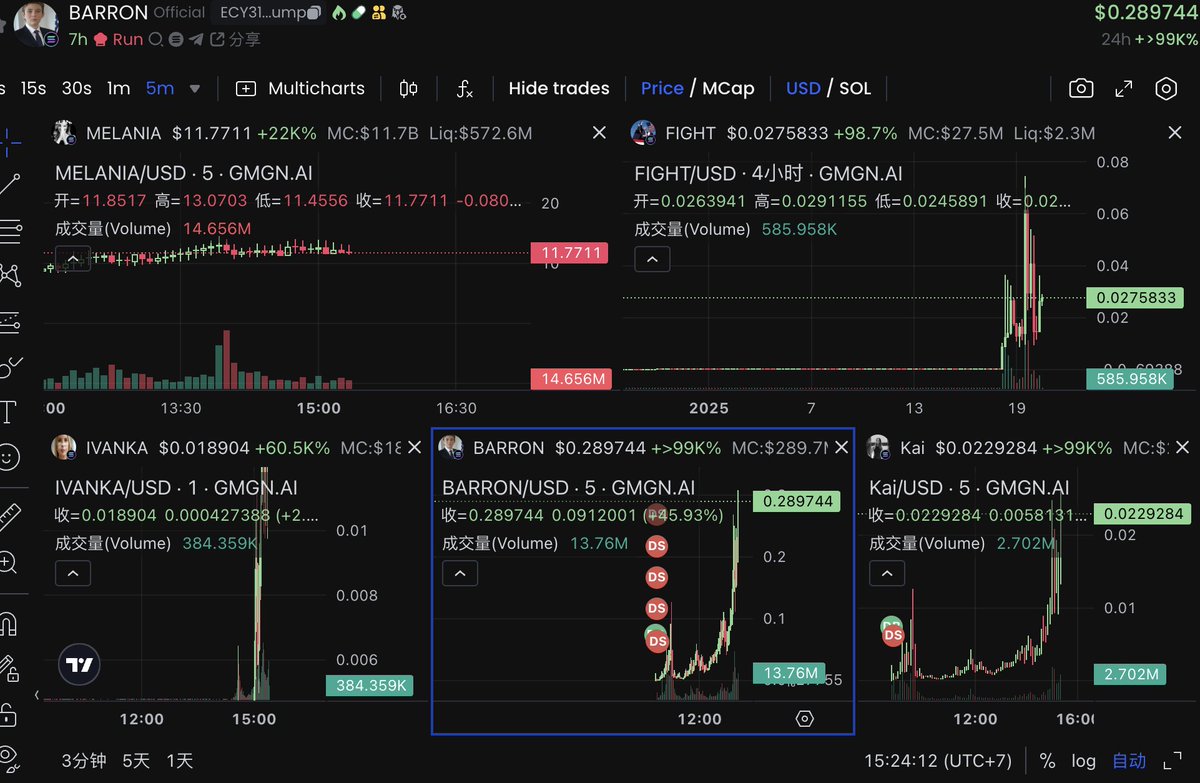Select the 5m timeframe
1200x783 pixels.
pos(159,88)
